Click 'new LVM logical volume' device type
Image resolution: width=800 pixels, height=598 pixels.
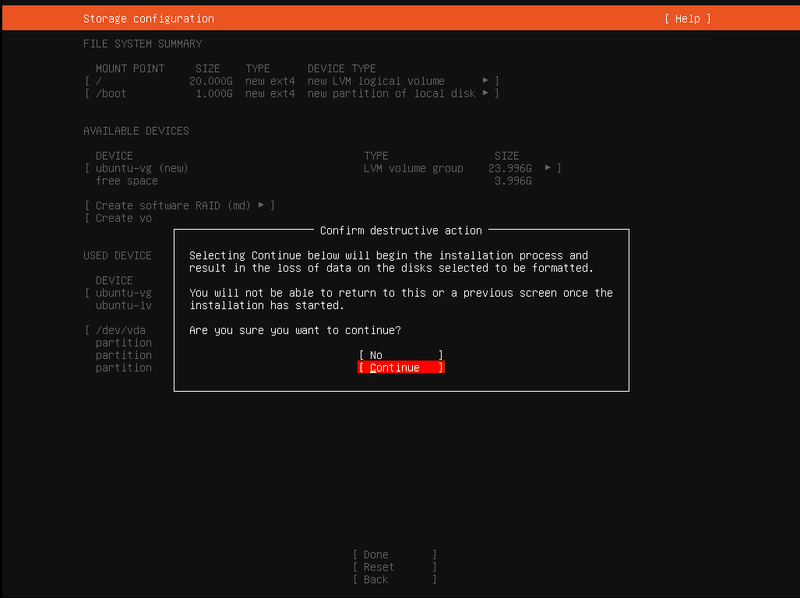coord(376,81)
